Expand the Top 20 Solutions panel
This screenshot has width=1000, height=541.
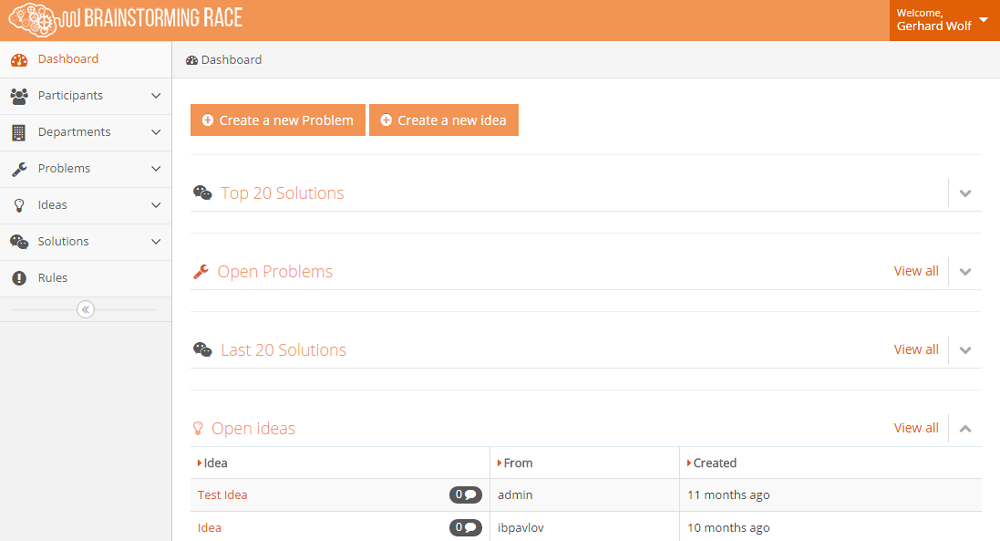[x=965, y=194]
